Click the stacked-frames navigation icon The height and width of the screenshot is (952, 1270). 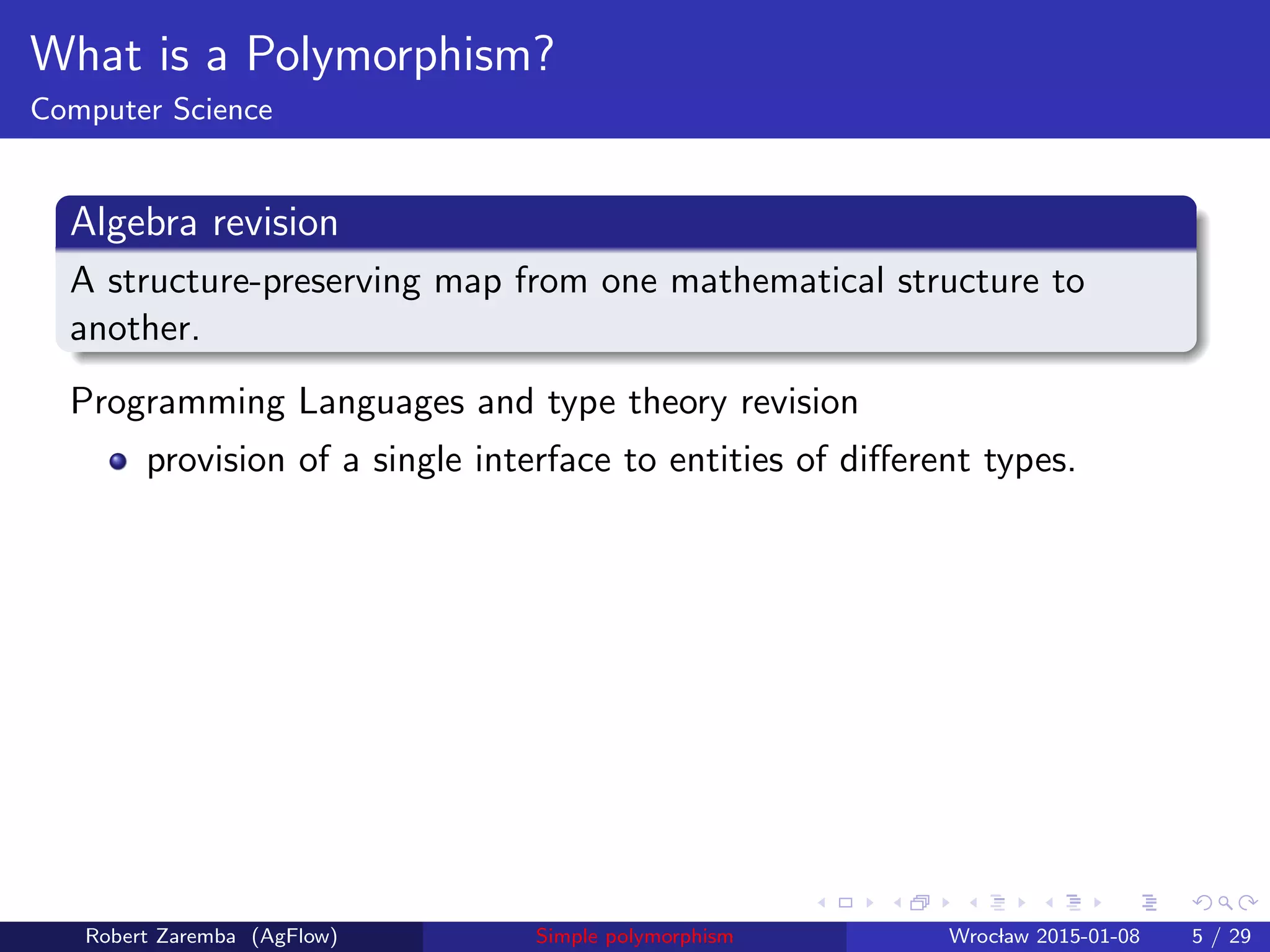[x=920, y=903]
